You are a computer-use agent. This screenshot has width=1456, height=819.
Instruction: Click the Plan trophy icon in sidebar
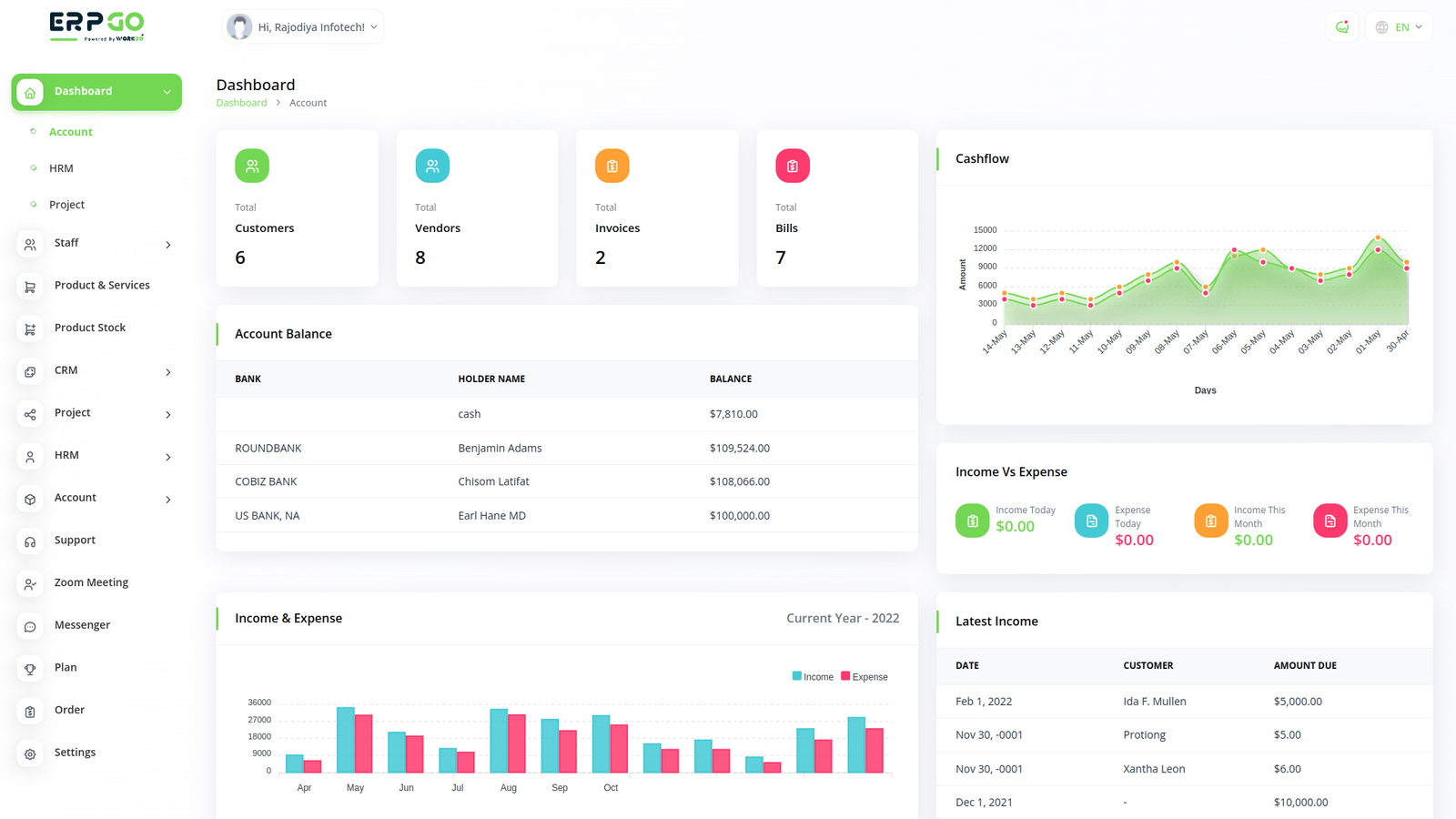pos(30,669)
